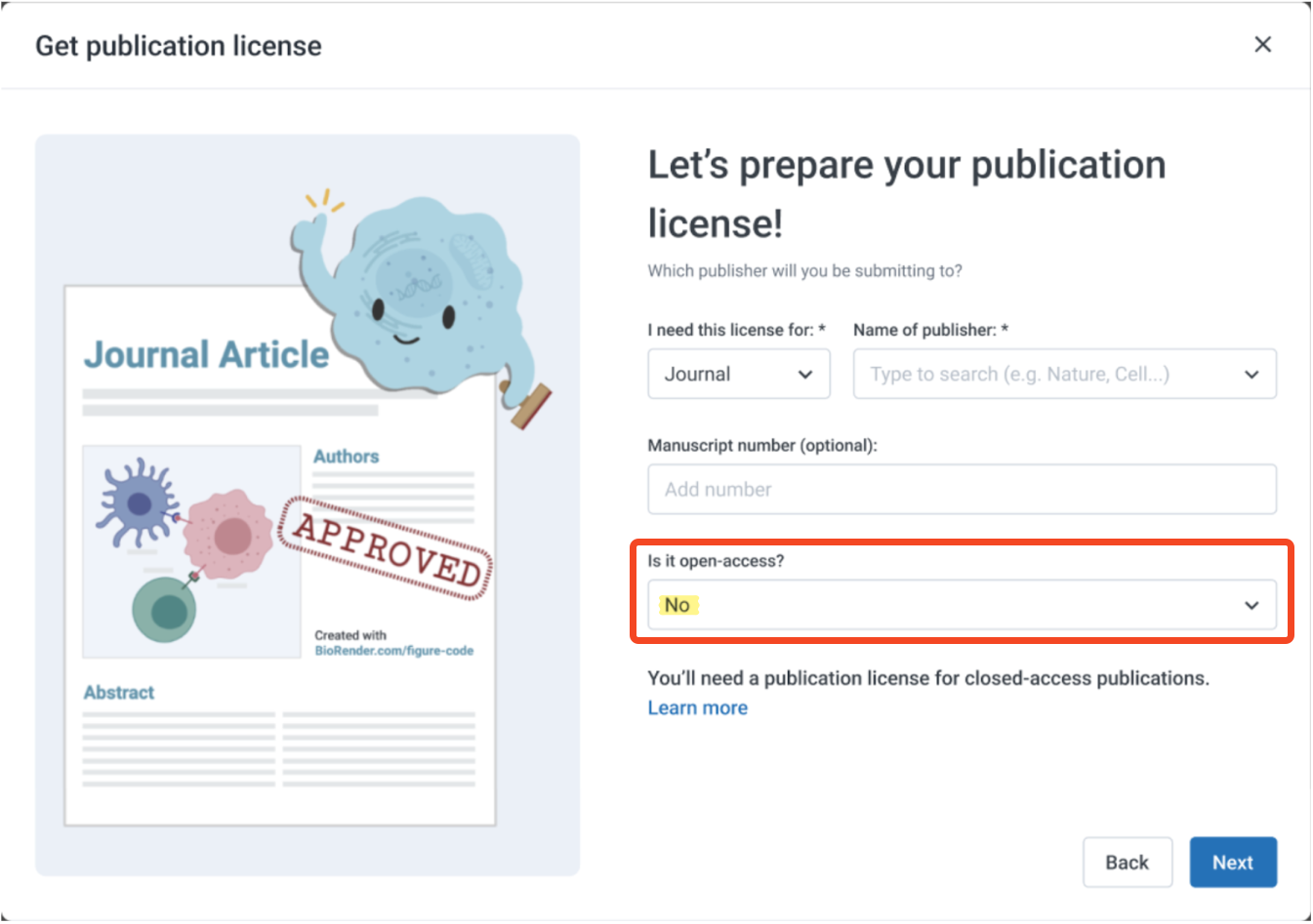Click the 'Manuscript number (optional):' label

tap(762, 446)
